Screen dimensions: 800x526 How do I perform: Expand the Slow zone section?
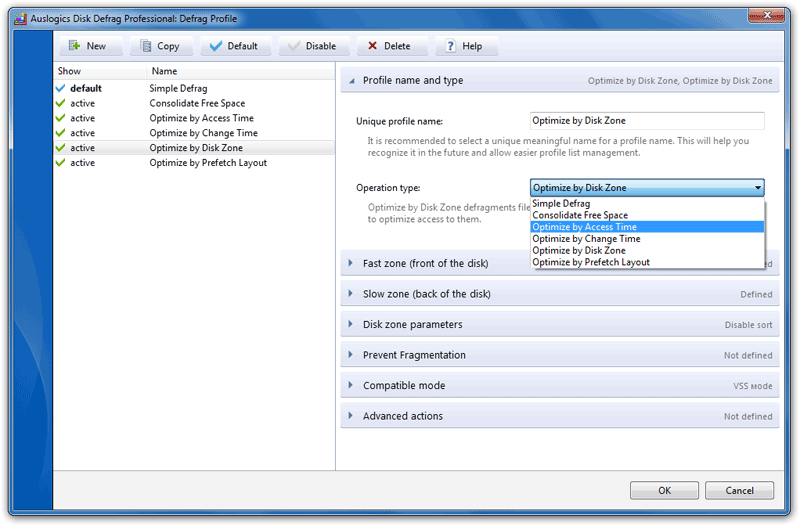pos(351,294)
